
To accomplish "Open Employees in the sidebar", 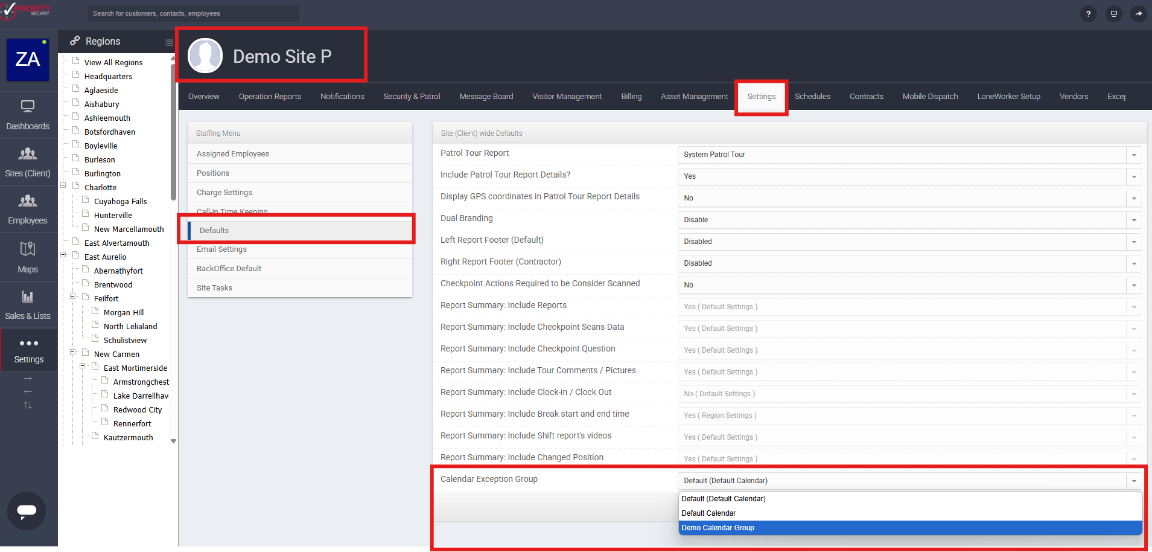I will [28, 209].
